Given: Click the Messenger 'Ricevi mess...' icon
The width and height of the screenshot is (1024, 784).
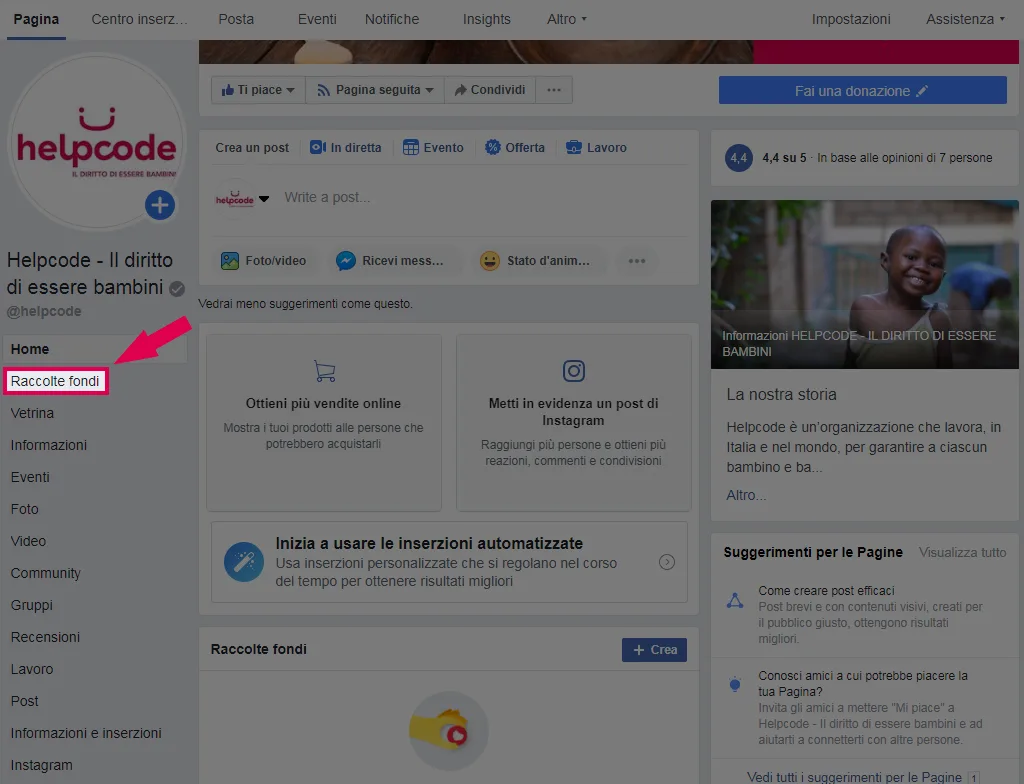Looking at the screenshot, I should click(x=390, y=261).
